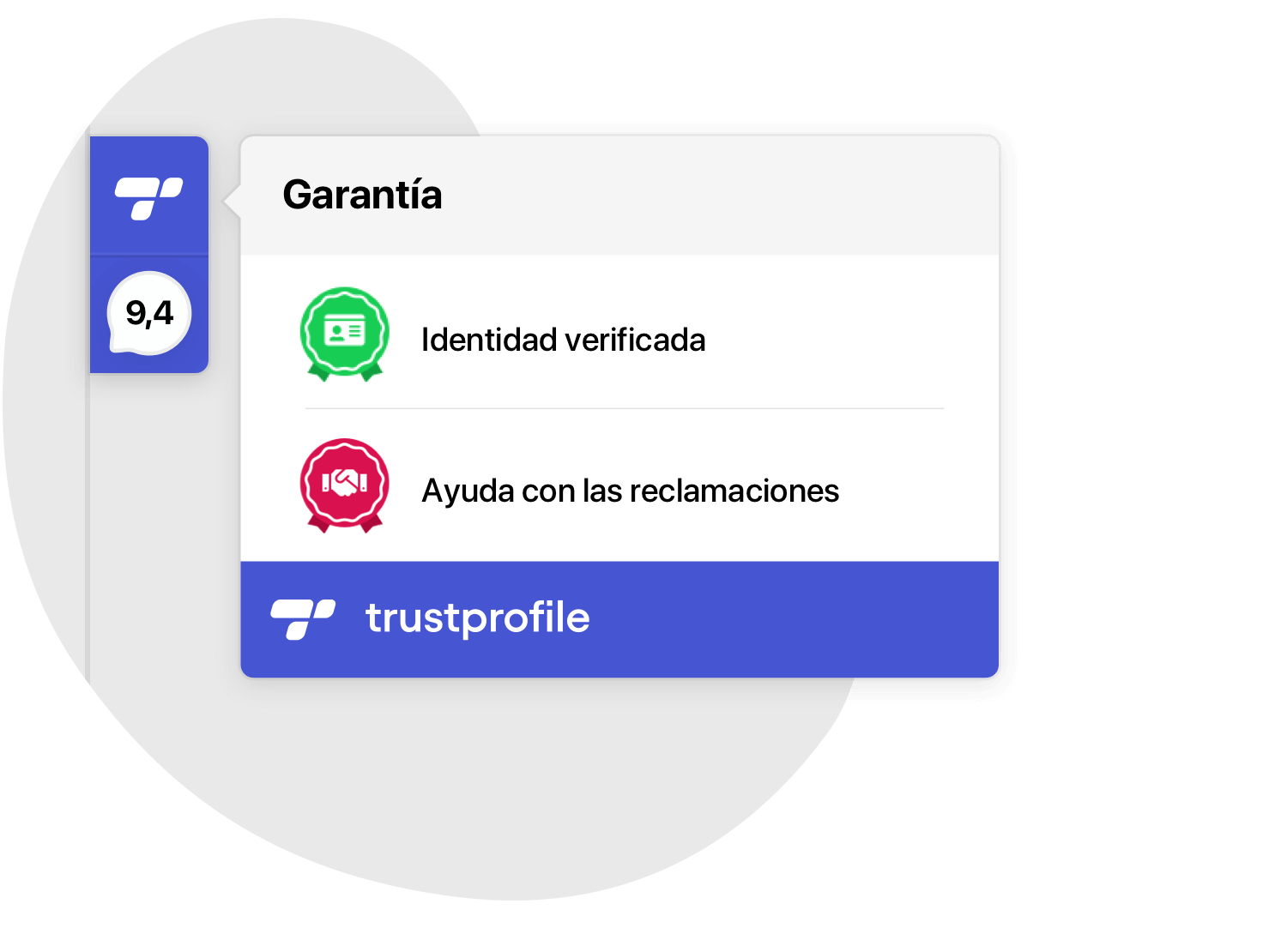The height and width of the screenshot is (952, 1287).
Task: Select the handshake symbol inside the red badge
Action: [x=345, y=483]
